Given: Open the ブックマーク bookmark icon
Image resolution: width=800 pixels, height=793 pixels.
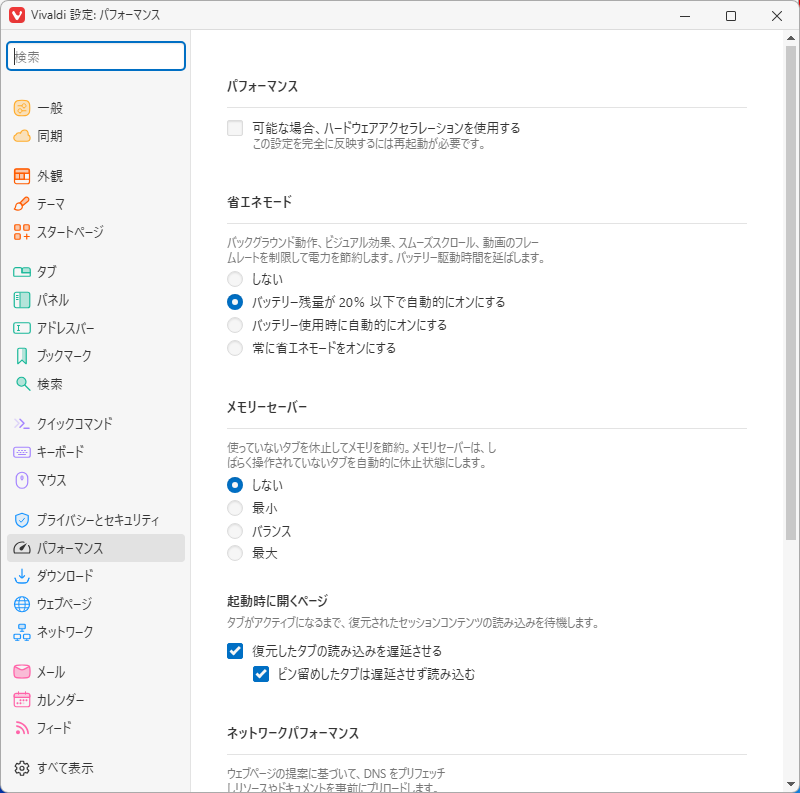Looking at the screenshot, I should [21, 356].
